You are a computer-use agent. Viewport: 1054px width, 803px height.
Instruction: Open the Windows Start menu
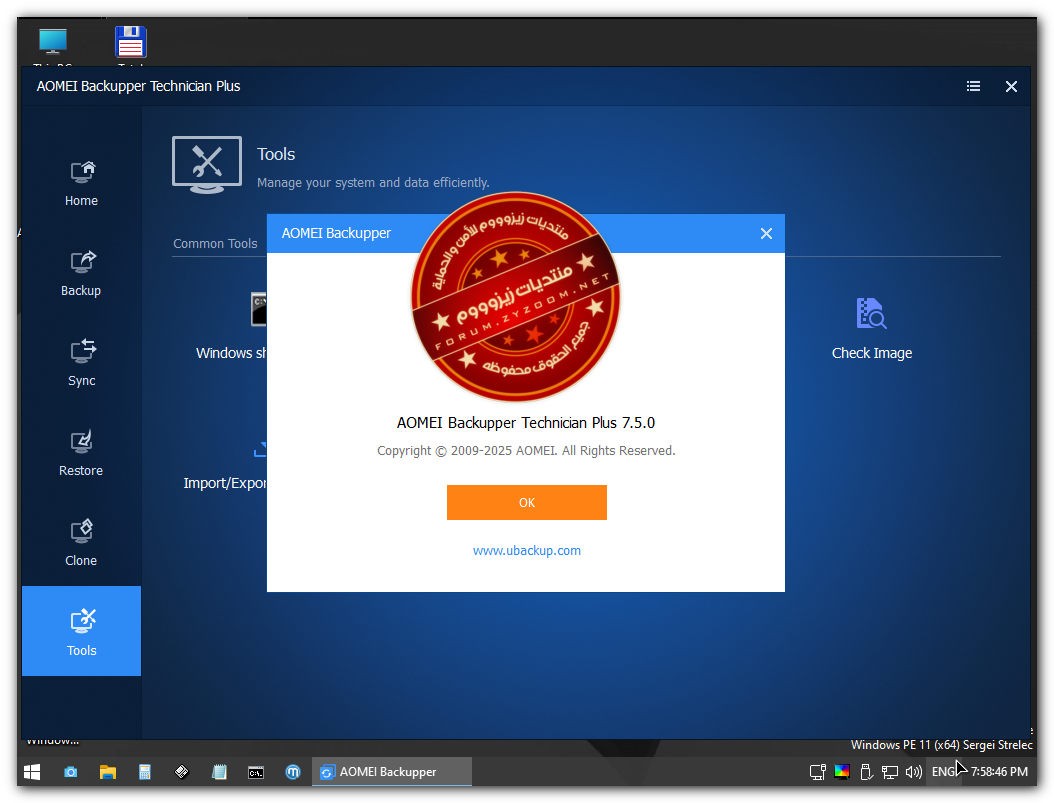[x=32, y=772]
